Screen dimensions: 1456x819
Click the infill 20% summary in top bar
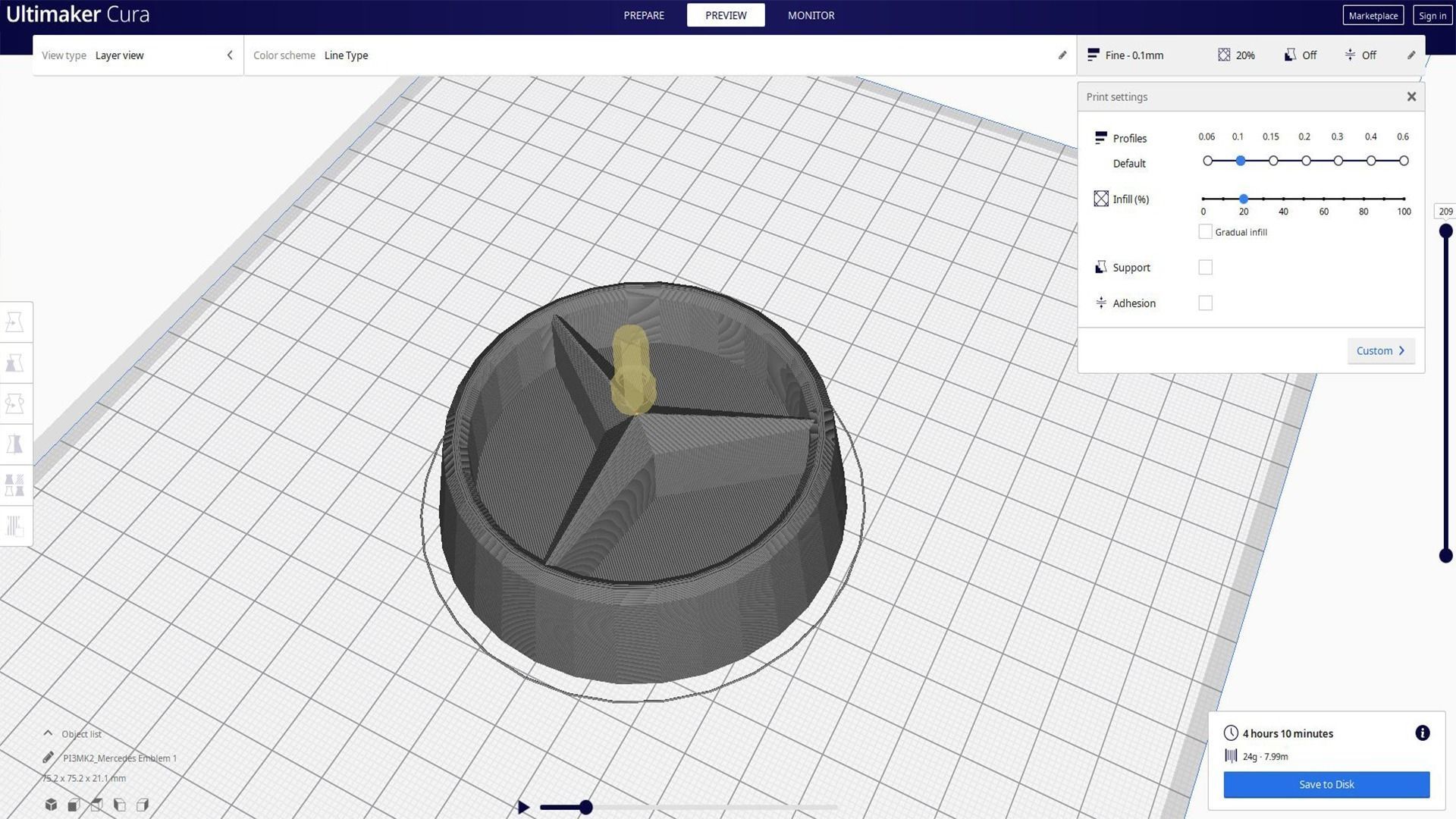click(x=1237, y=55)
